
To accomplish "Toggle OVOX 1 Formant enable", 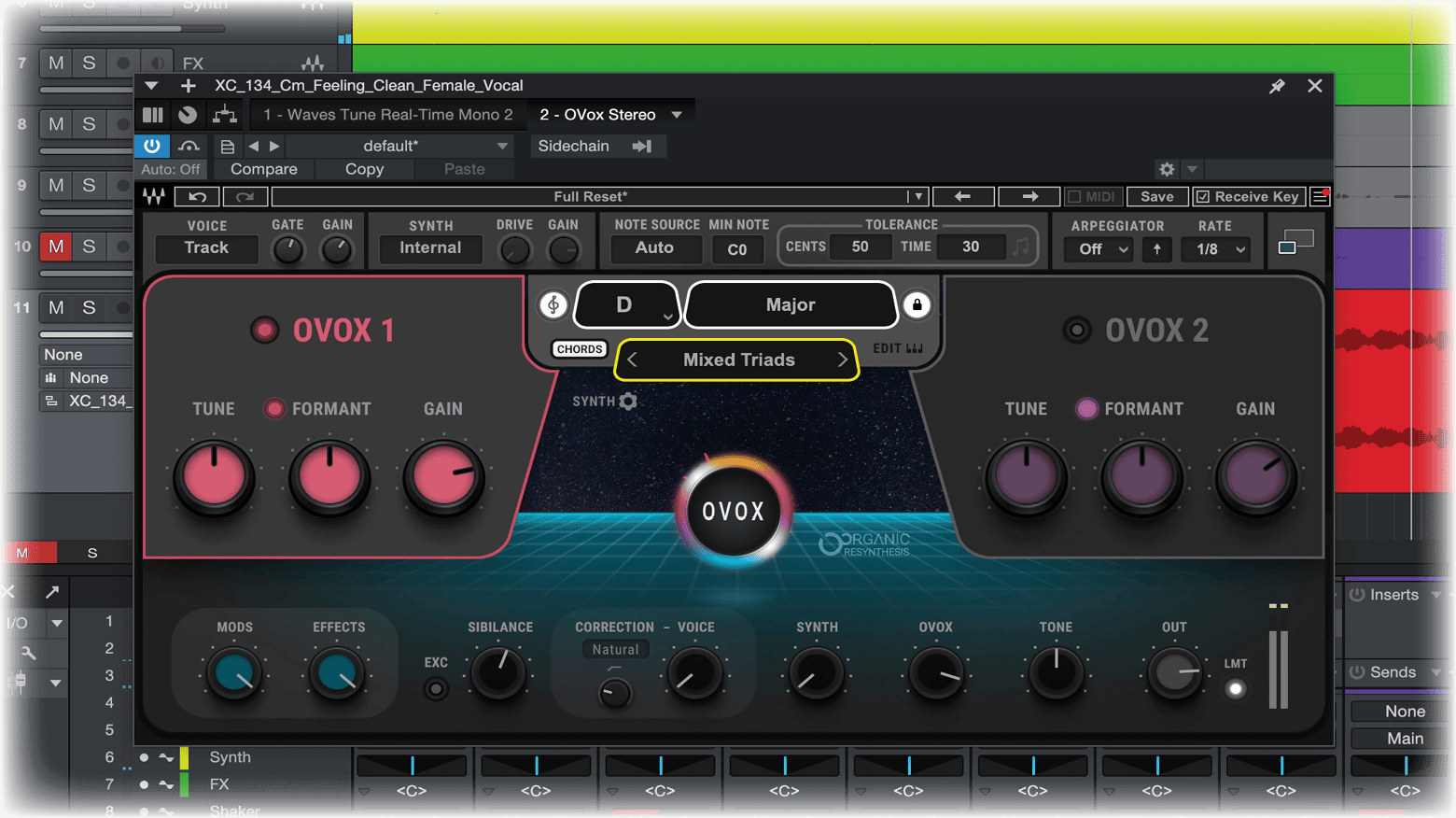I will coord(274,409).
